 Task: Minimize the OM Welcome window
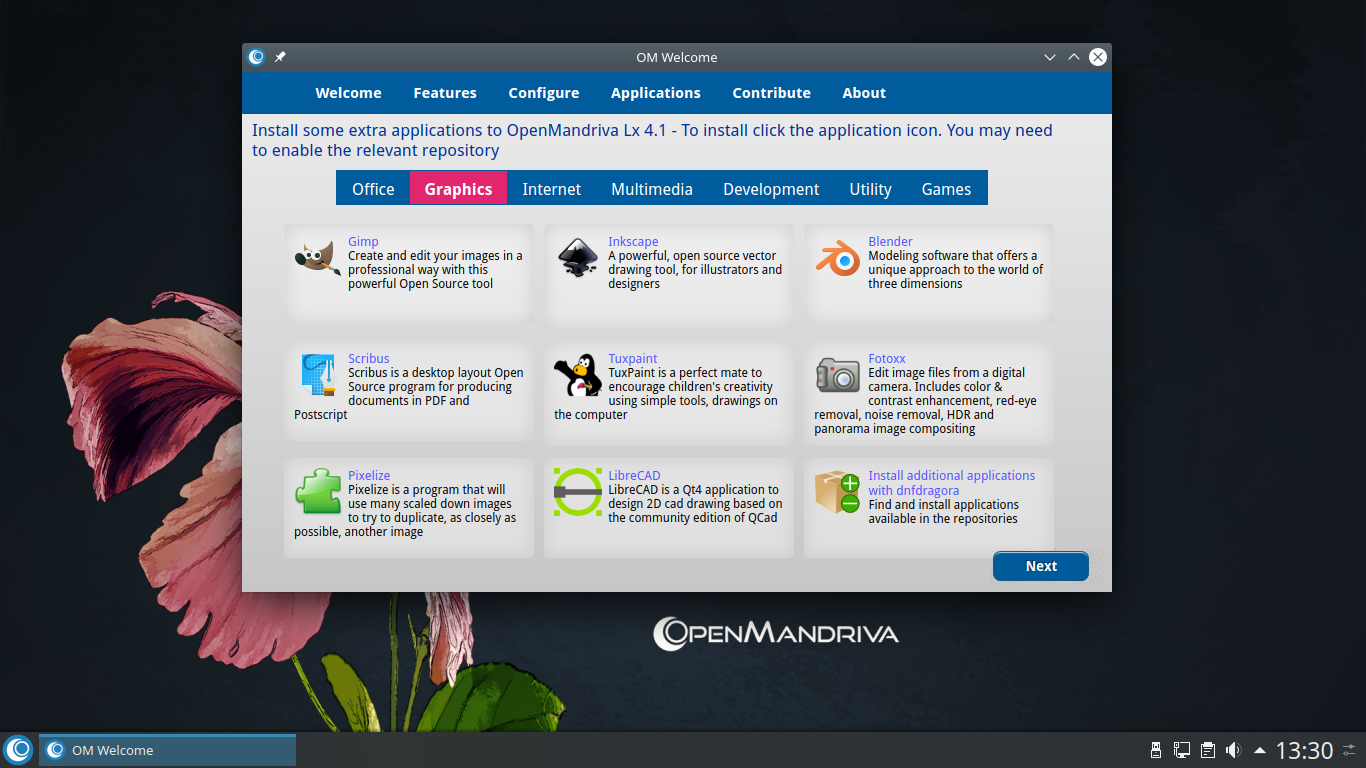[x=1050, y=57]
